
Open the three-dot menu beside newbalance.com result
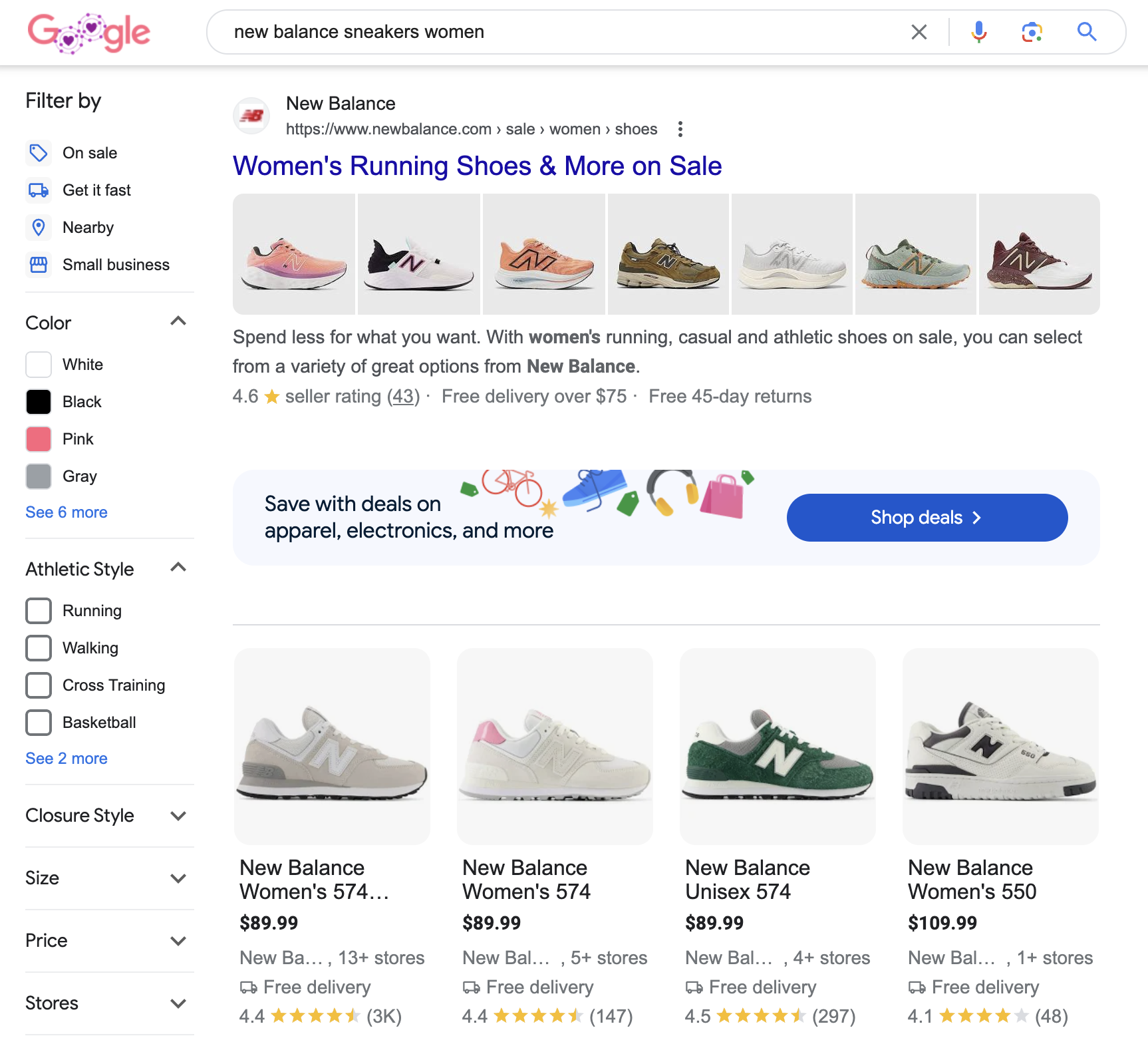tap(680, 129)
